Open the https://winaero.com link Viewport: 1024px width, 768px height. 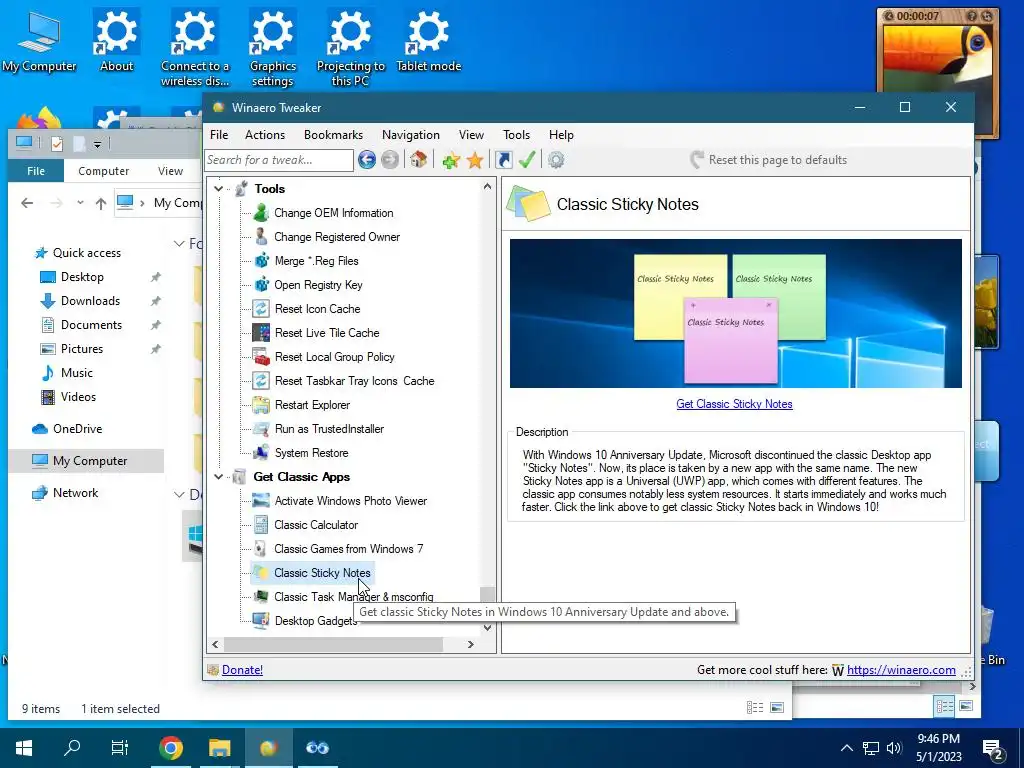coord(901,670)
